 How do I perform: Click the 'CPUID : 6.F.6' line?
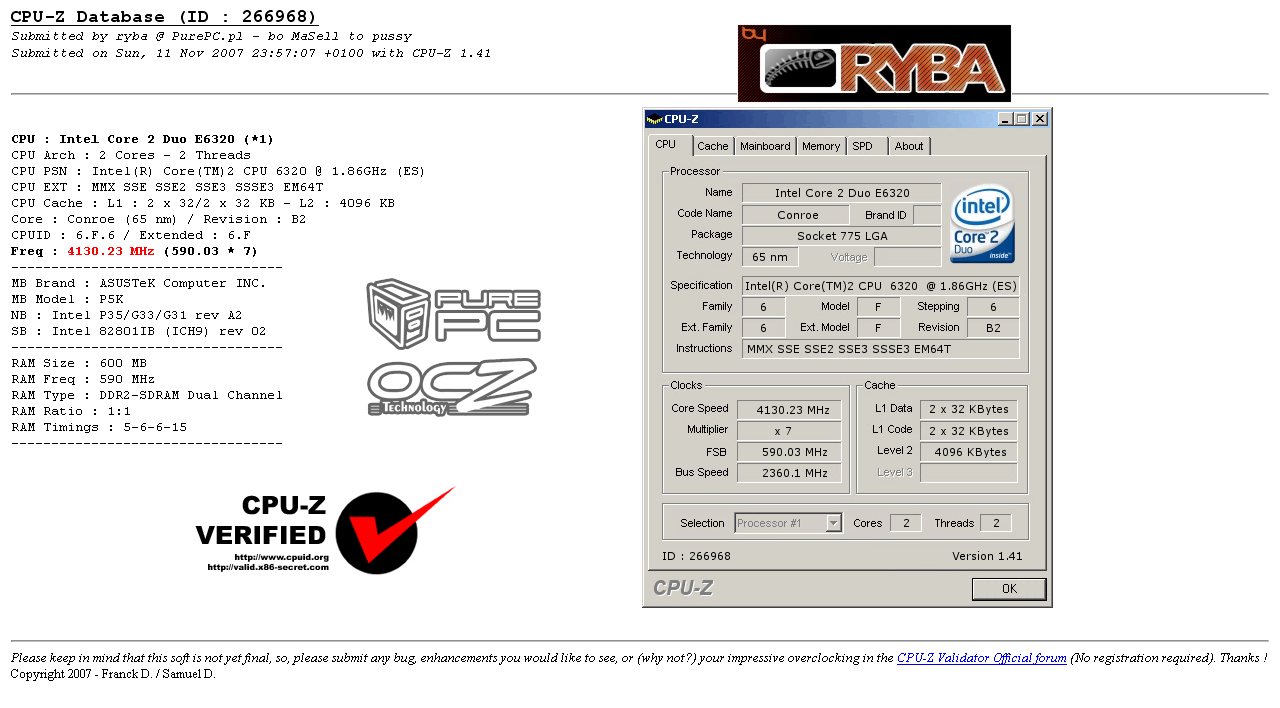tap(131, 235)
